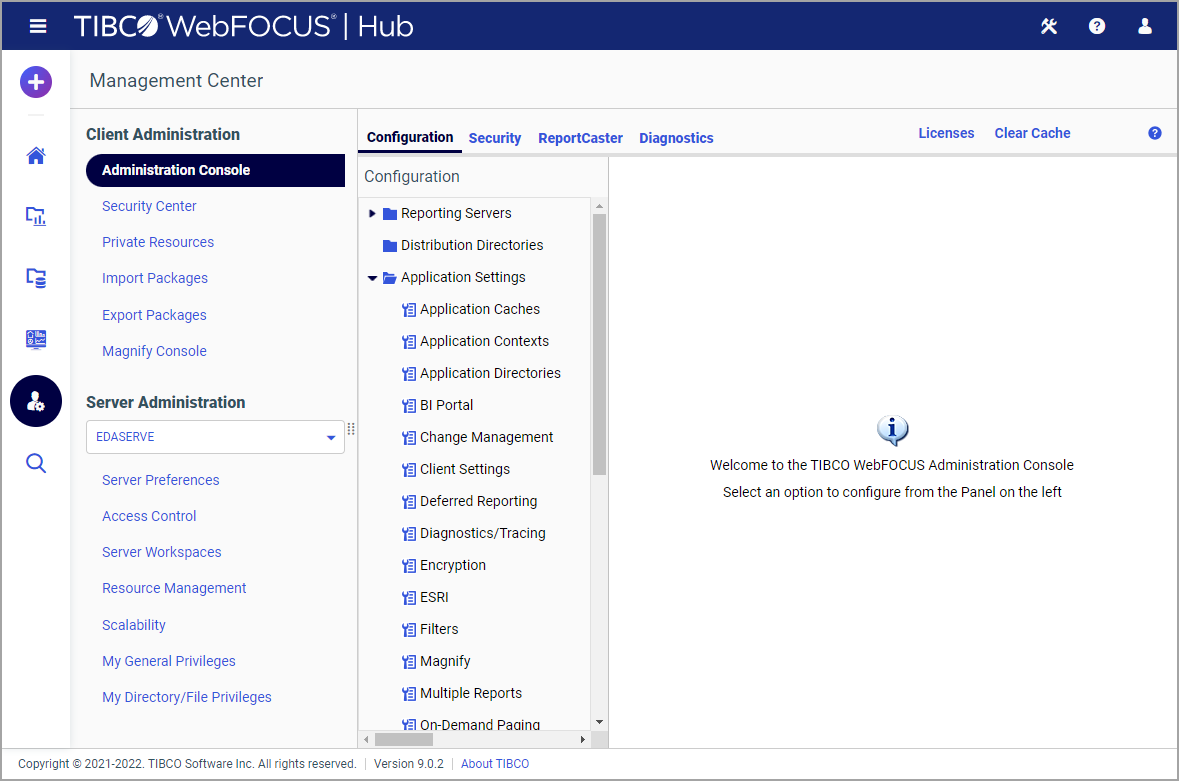Switch to the Diagnostics tab
Screen dimensions: 1179x781
pos(676,138)
